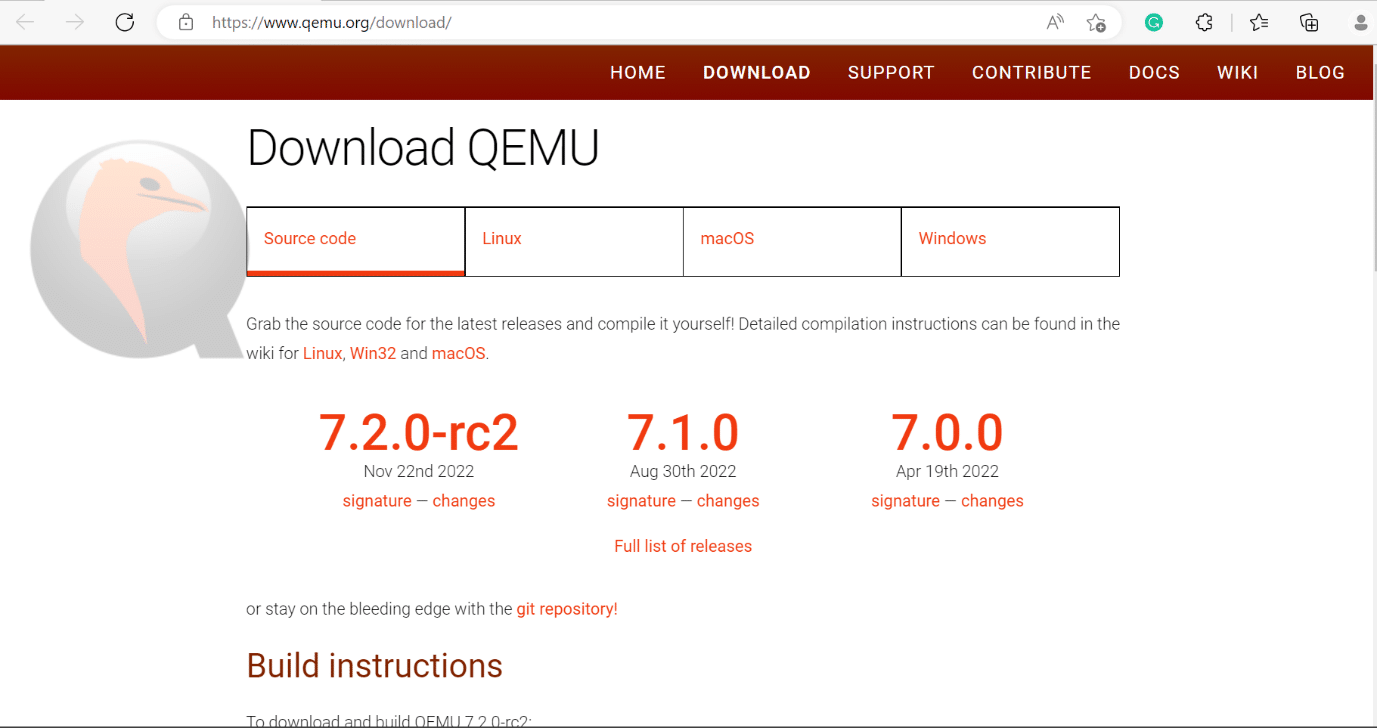The width and height of the screenshot is (1377, 728).
Task: Switch to the Linux tab
Action: (574, 241)
